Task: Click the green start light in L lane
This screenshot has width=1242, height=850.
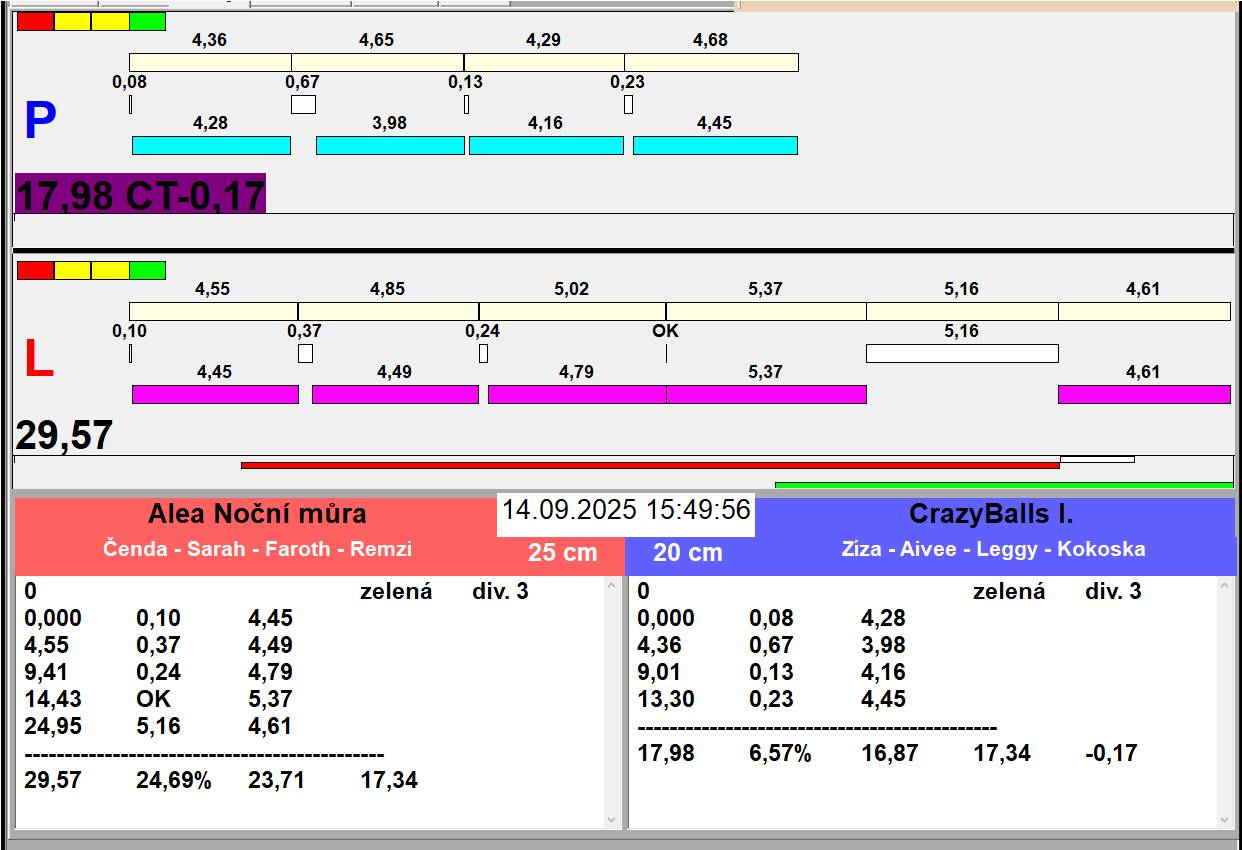Action: [x=147, y=270]
